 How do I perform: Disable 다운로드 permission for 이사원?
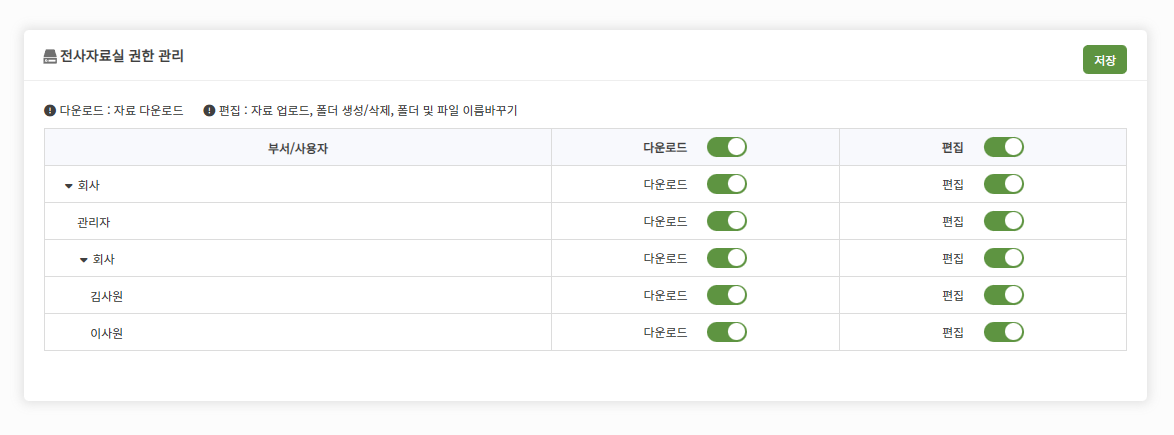(726, 332)
